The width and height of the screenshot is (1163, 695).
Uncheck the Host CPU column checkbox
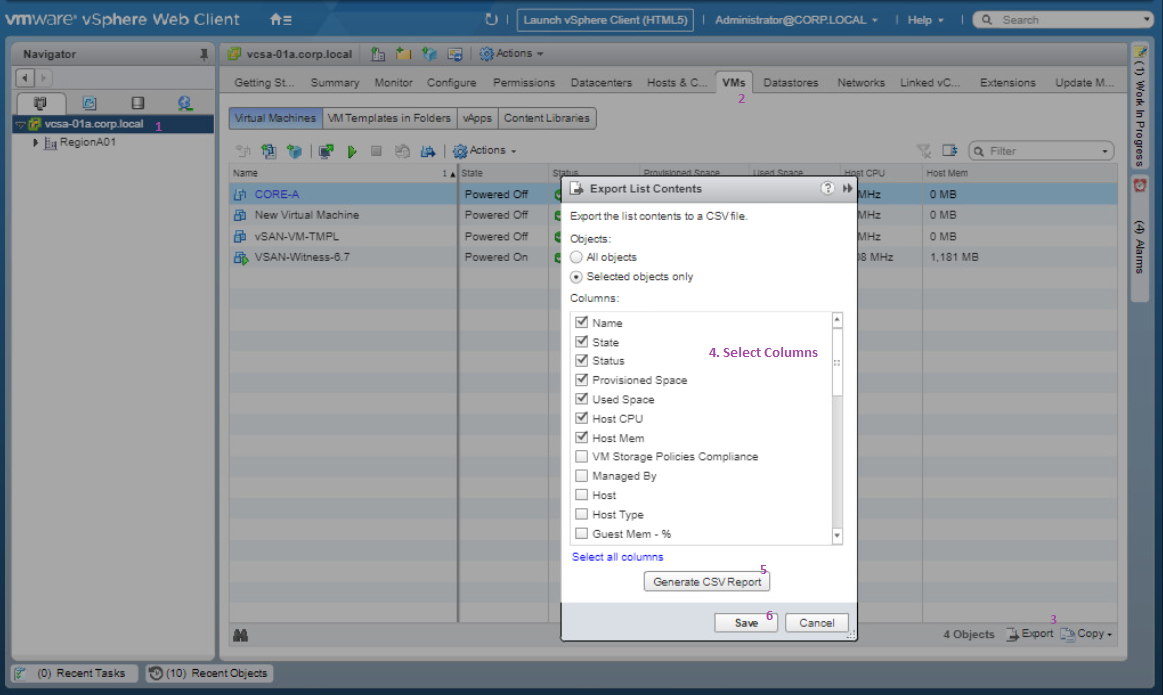pyautogui.click(x=581, y=418)
